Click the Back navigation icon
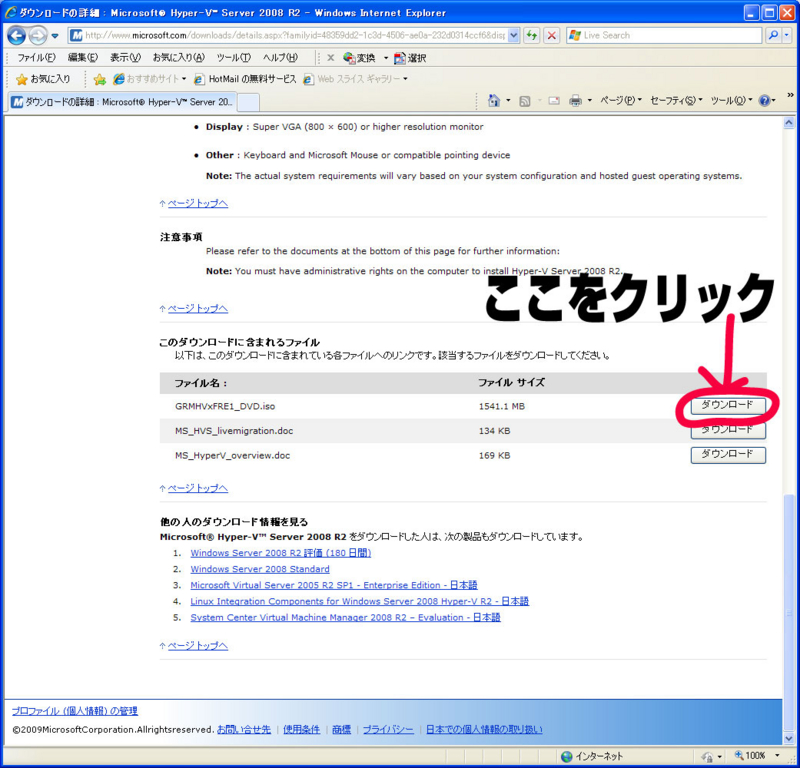The height and width of the screenshot is (768, 800). coord(17,35)
